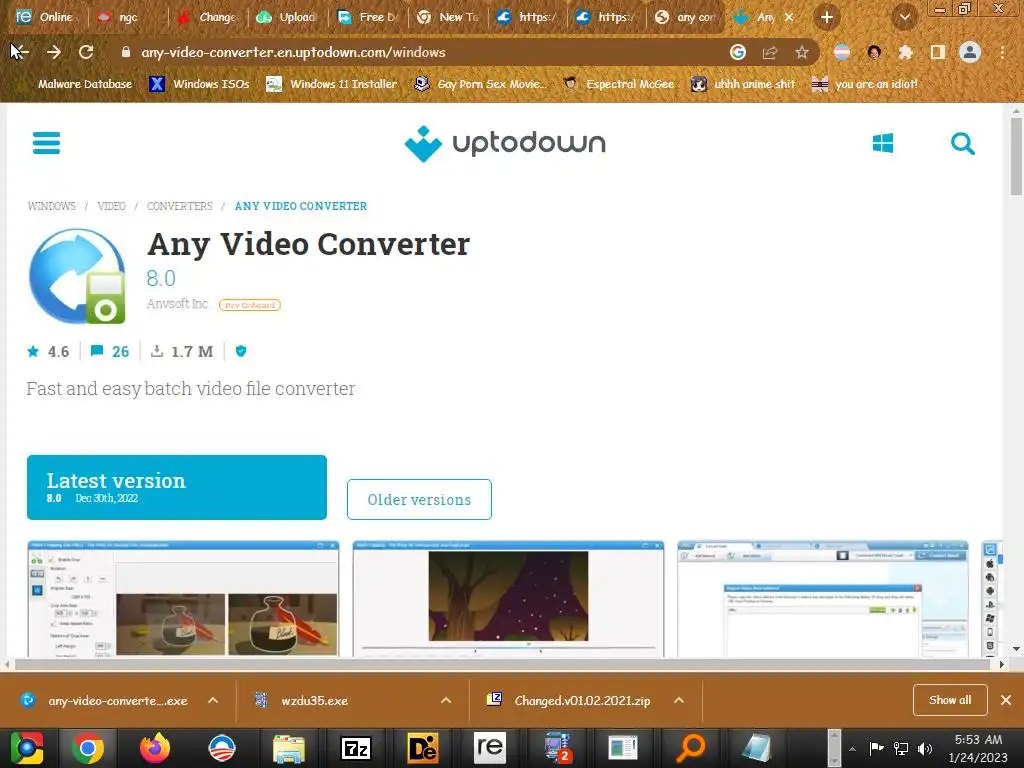1024x768 pixels.
Task: Open the Chrome profile avatar
Action: 970,52
